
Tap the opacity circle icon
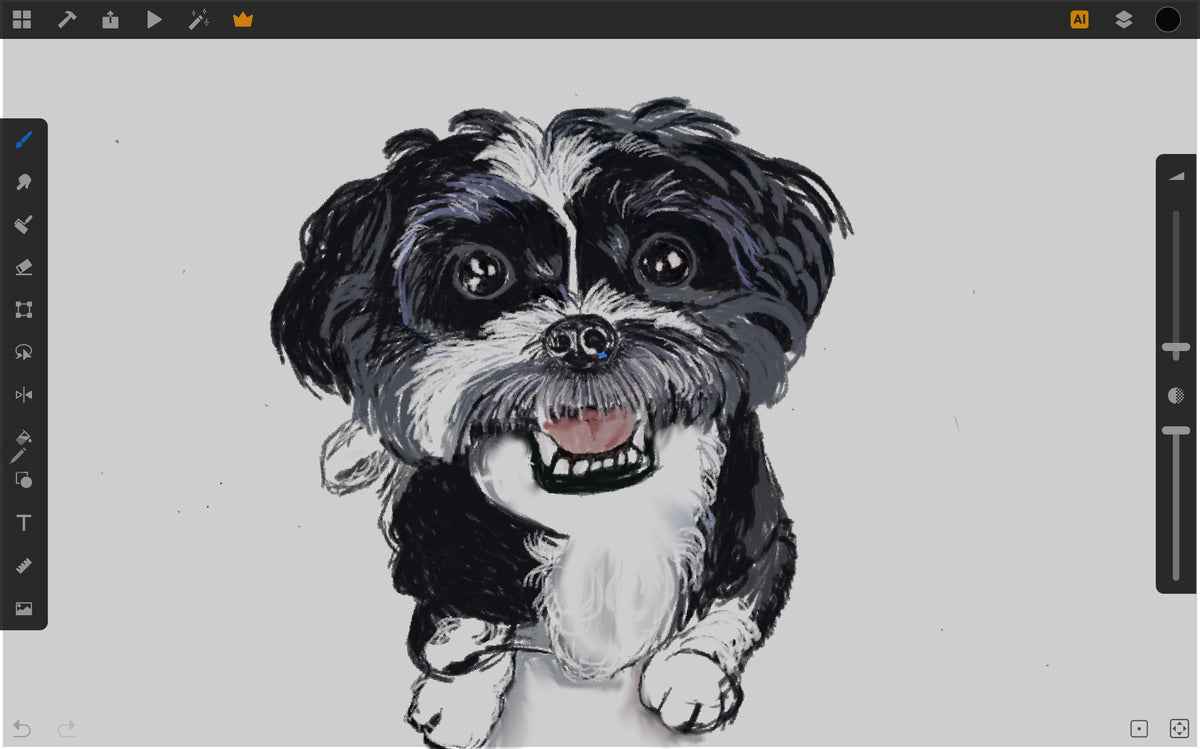1176,396
